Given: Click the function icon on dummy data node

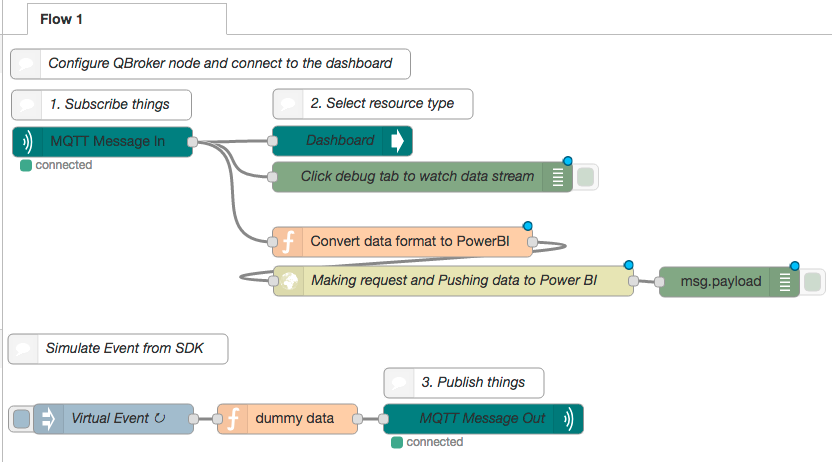Looking at the screenshot, I should (232, 418).
